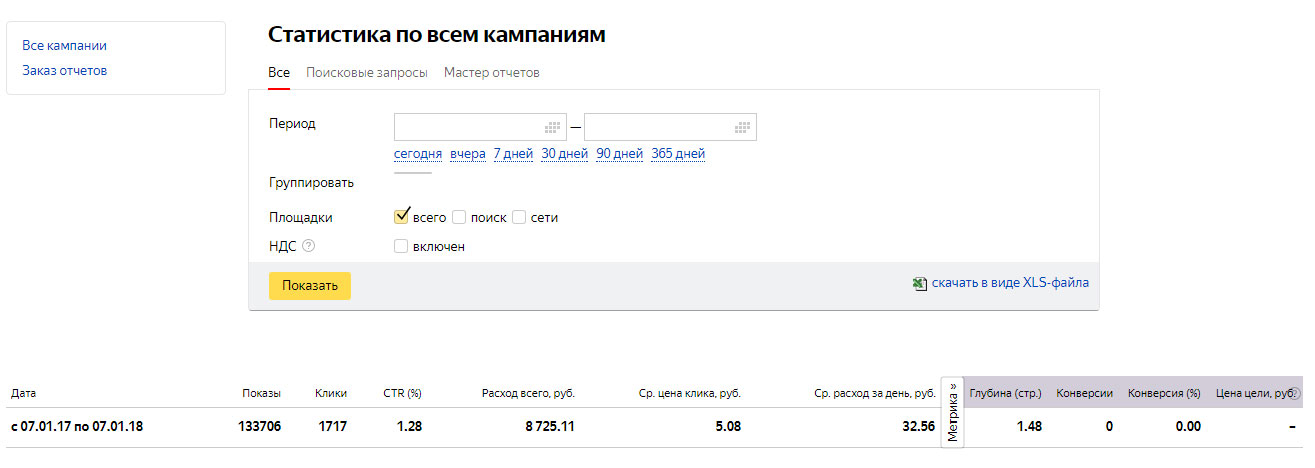Click the 'CTR (%)' column header

coord(403,393)
